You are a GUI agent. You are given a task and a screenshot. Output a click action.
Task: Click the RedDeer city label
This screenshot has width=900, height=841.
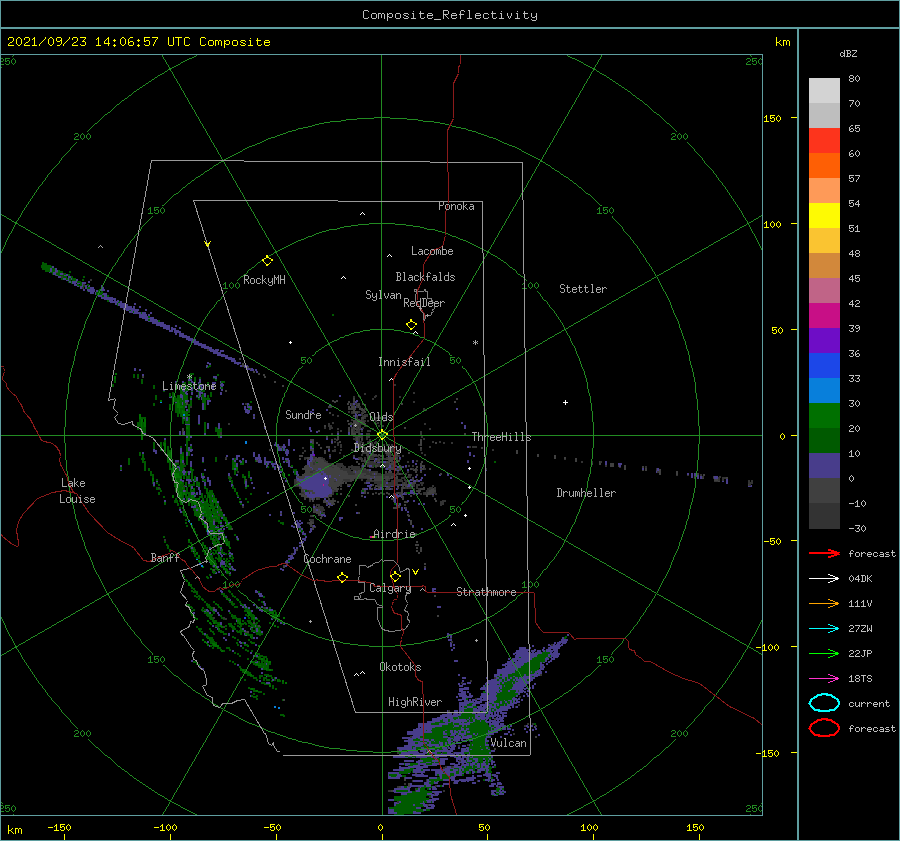[x=424, y=303]
